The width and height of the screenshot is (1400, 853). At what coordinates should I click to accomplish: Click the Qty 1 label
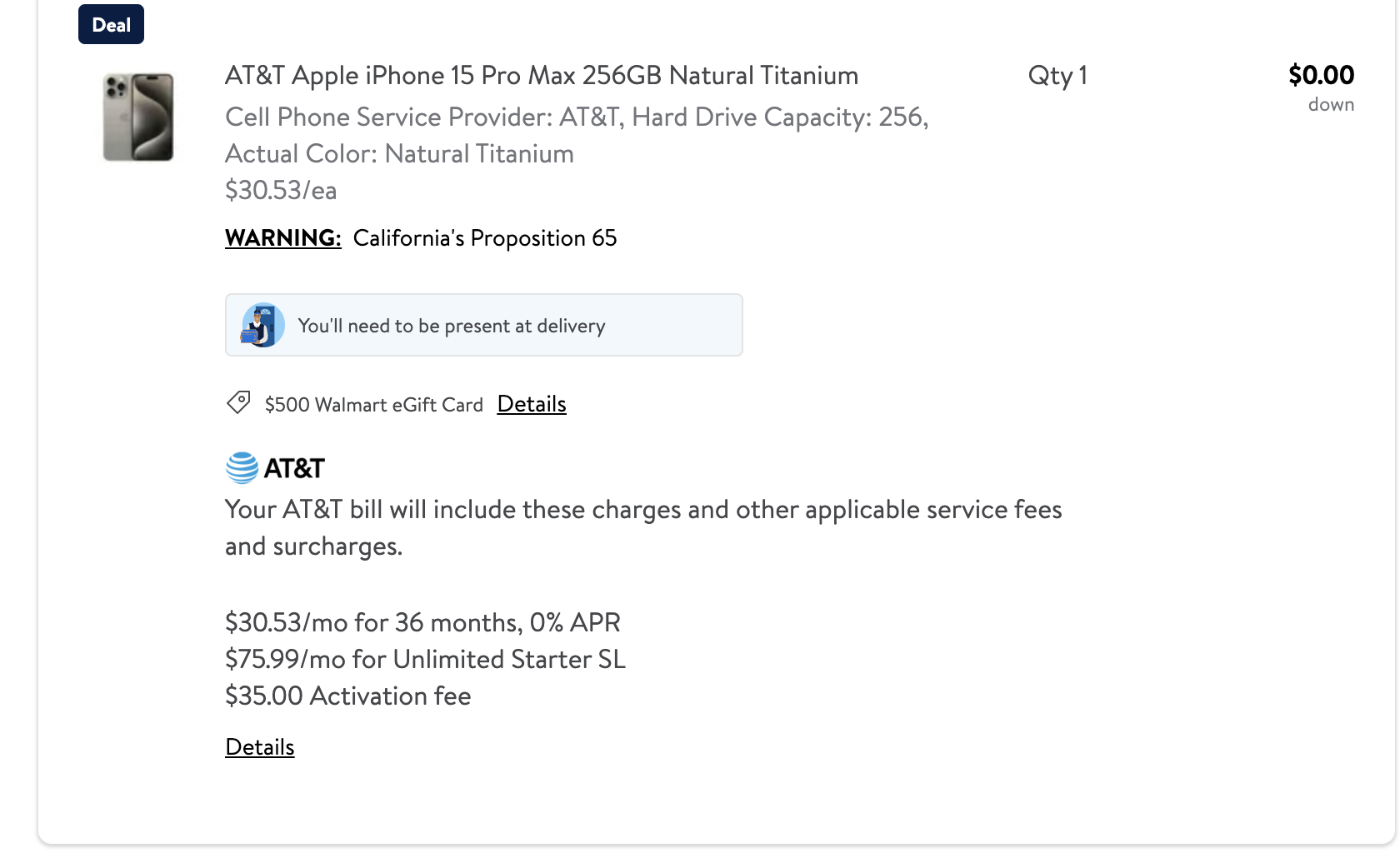pyautogui.click(x=1057, y=76)
